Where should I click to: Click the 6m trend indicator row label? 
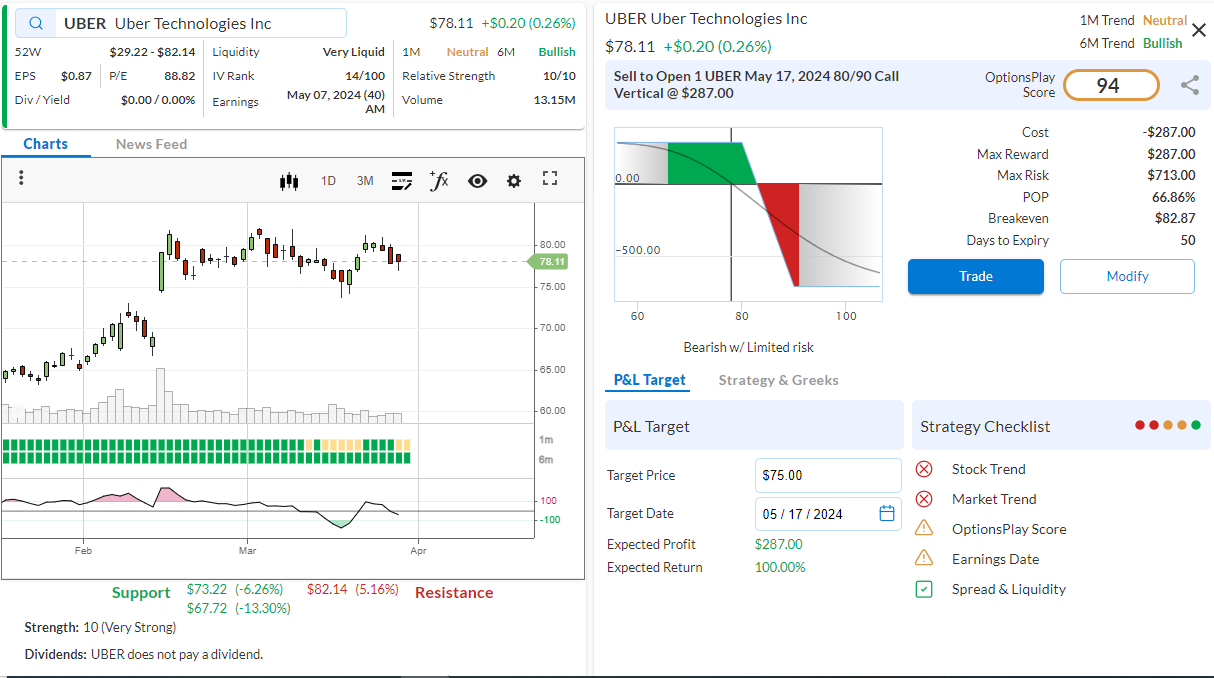[x=546, y=459]
